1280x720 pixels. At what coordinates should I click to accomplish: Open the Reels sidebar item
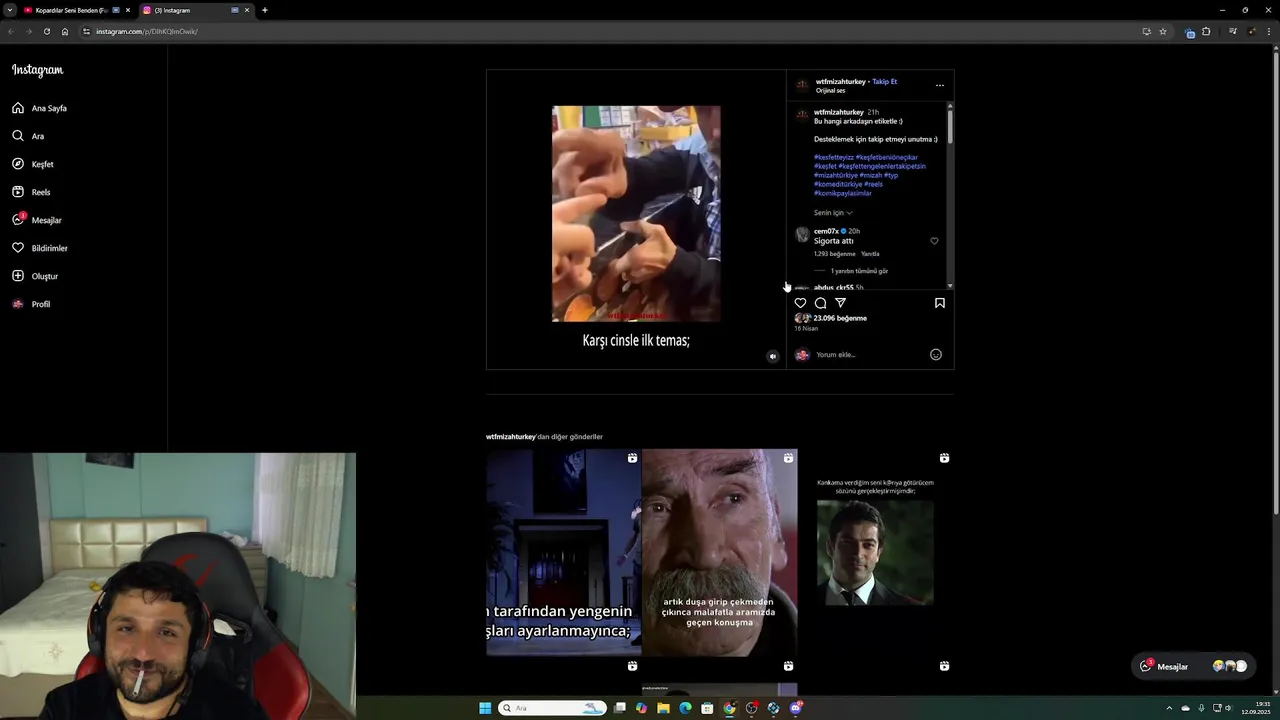tap(31, 192)
